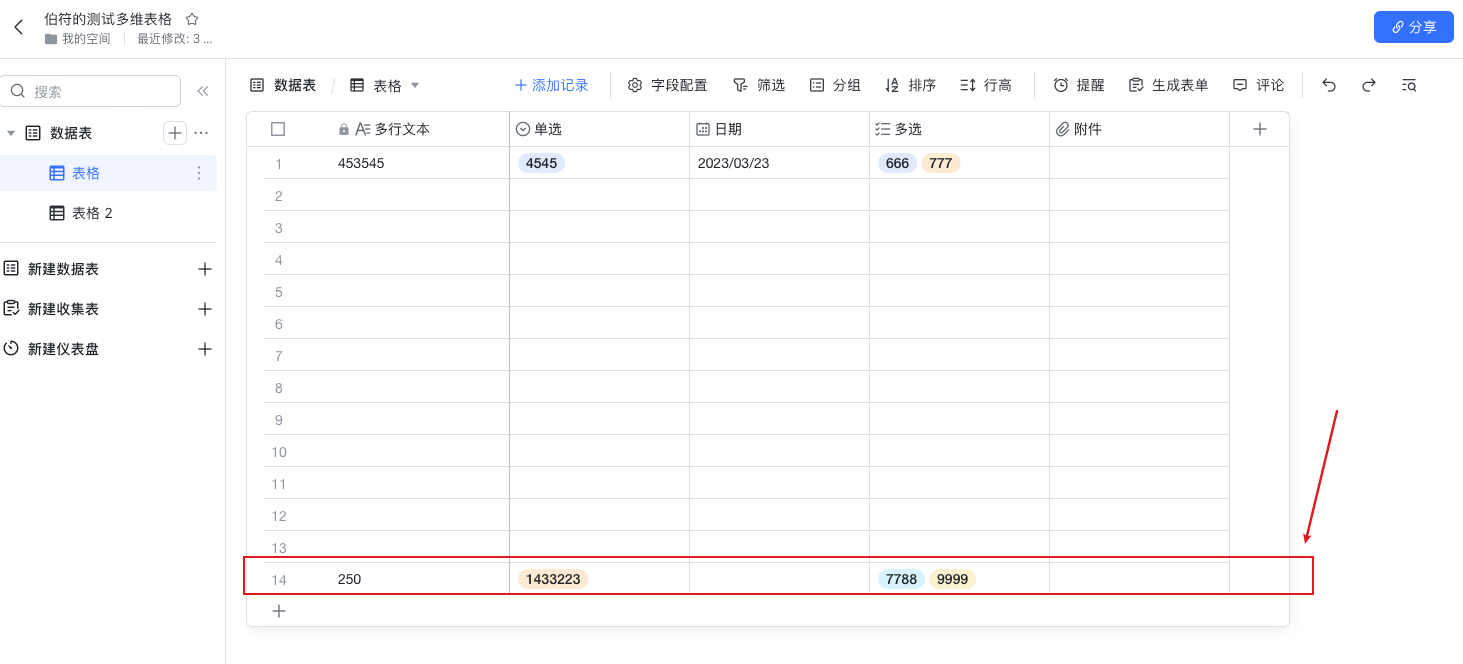
Task: Open the 筛选 filter menu
Action: (x=759, y=85)
